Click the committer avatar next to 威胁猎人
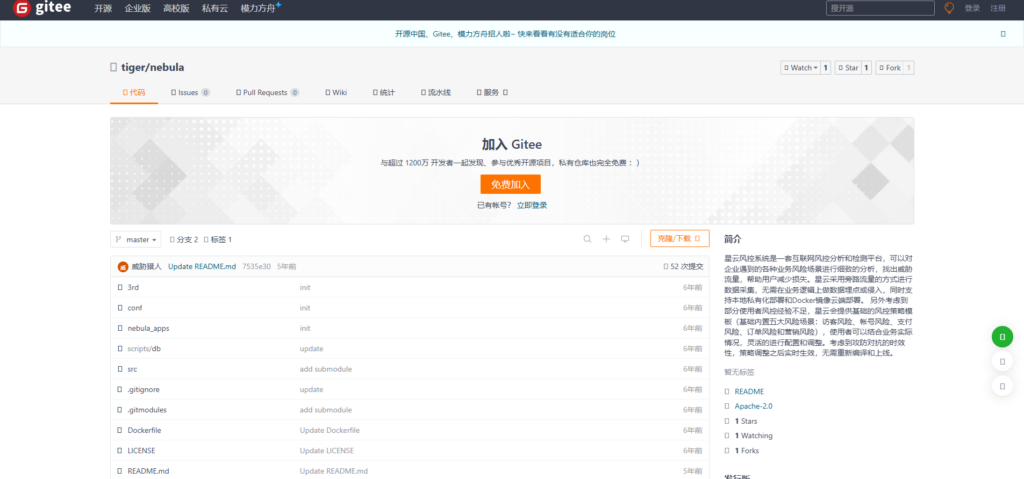The image size is (1024, 479). [123, 267]
